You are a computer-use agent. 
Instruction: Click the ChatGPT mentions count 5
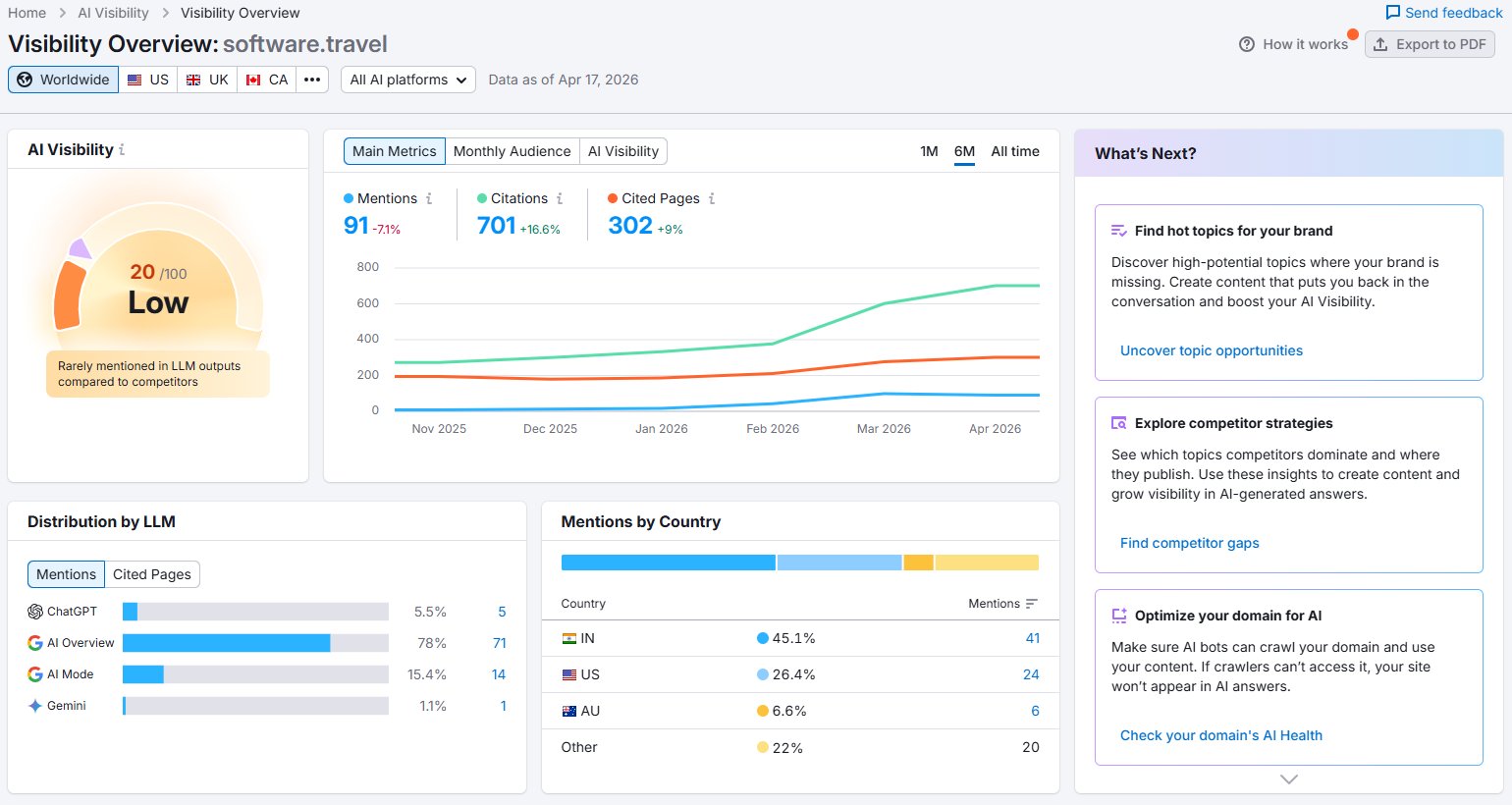pos(502,612)
